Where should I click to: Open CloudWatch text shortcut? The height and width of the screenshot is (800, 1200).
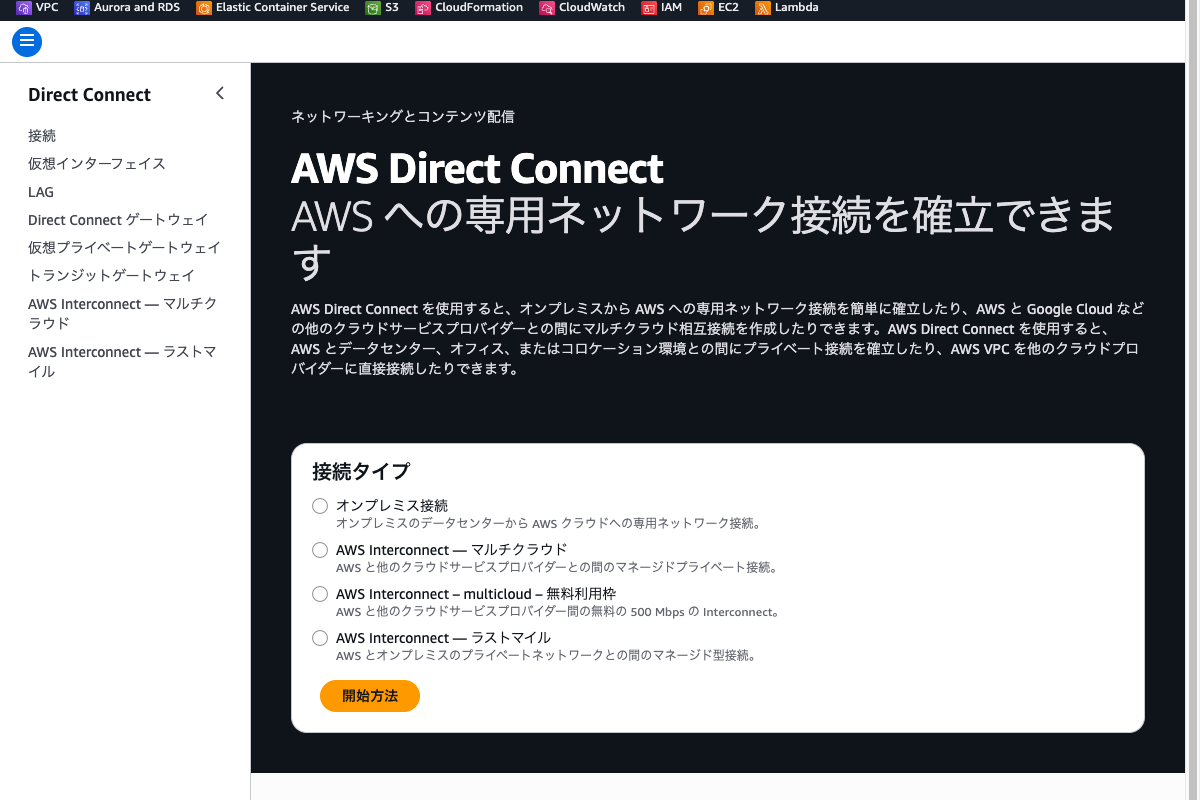592,8
